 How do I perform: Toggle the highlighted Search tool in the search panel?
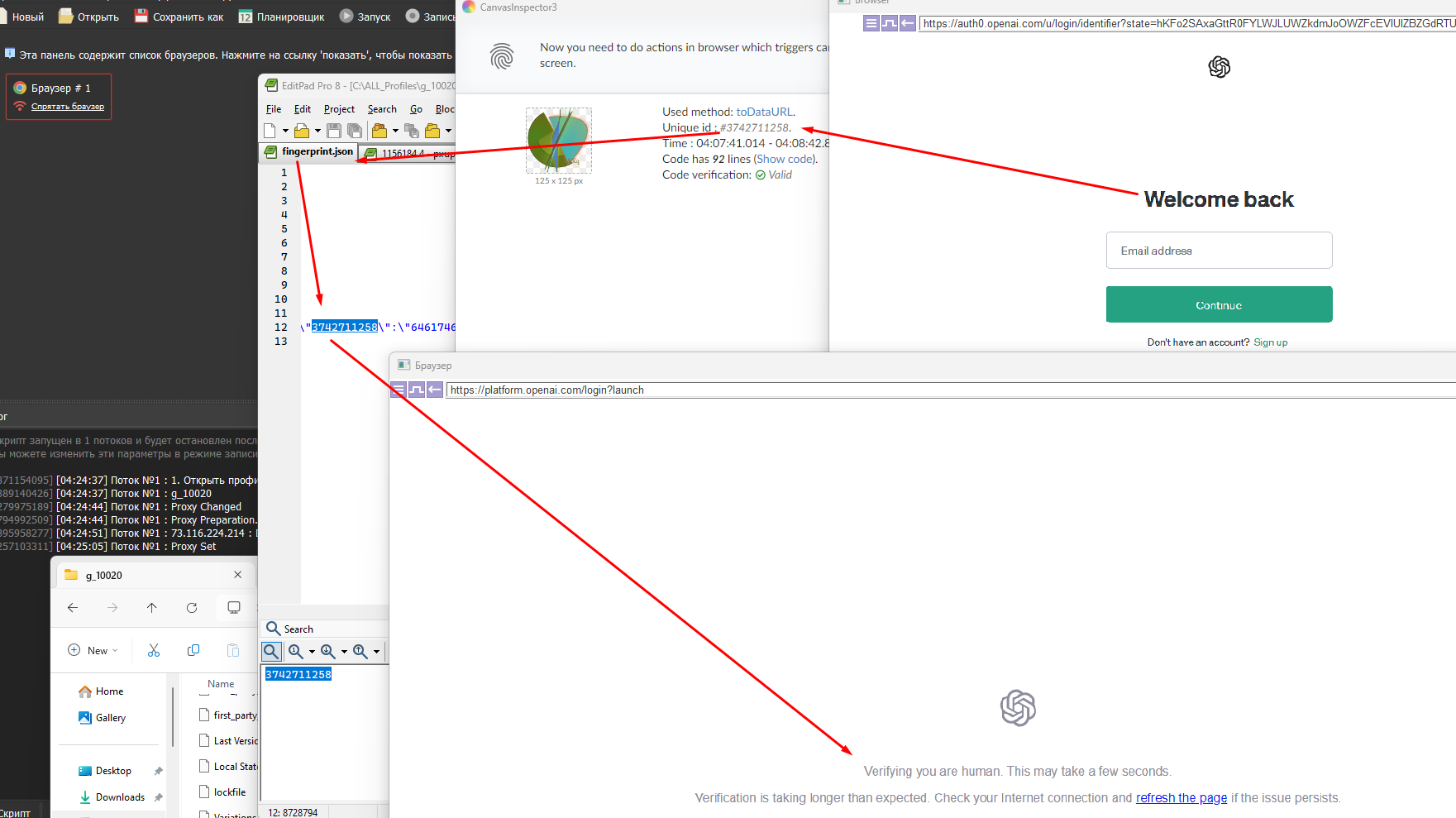(271, 652)
